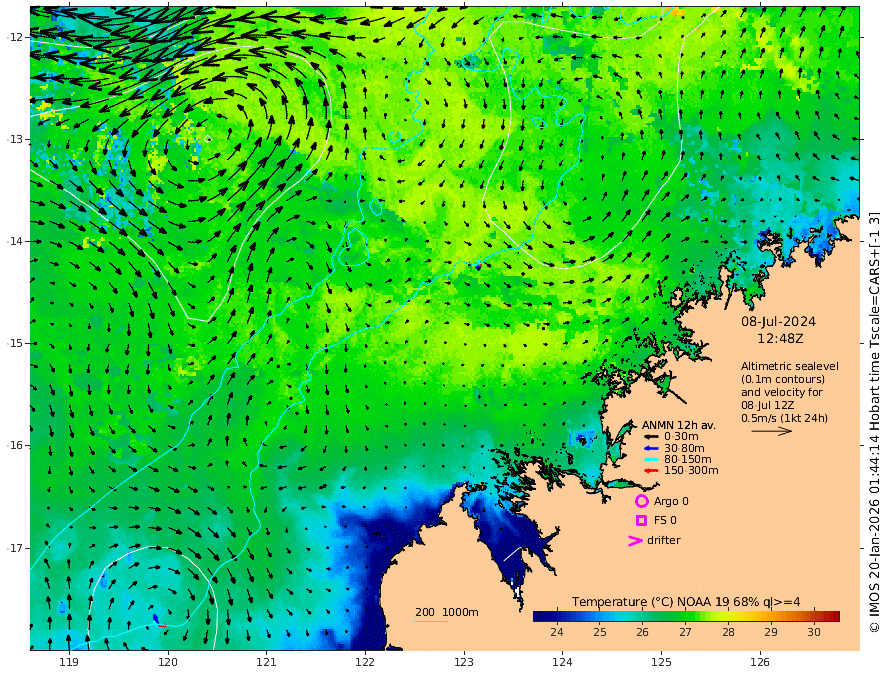Click the red 150-300m arrow legend icon

click(x=650, y=470)
